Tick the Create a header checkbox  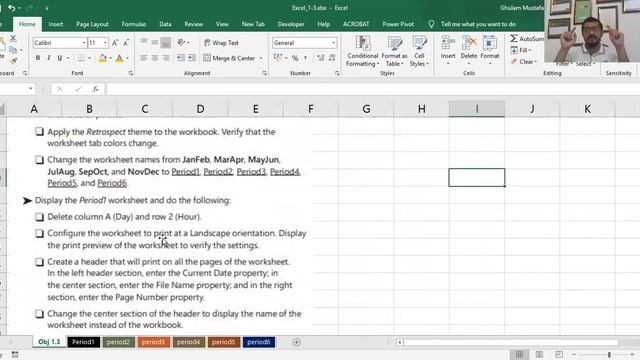pyautogui.click(x=39, y=262)
